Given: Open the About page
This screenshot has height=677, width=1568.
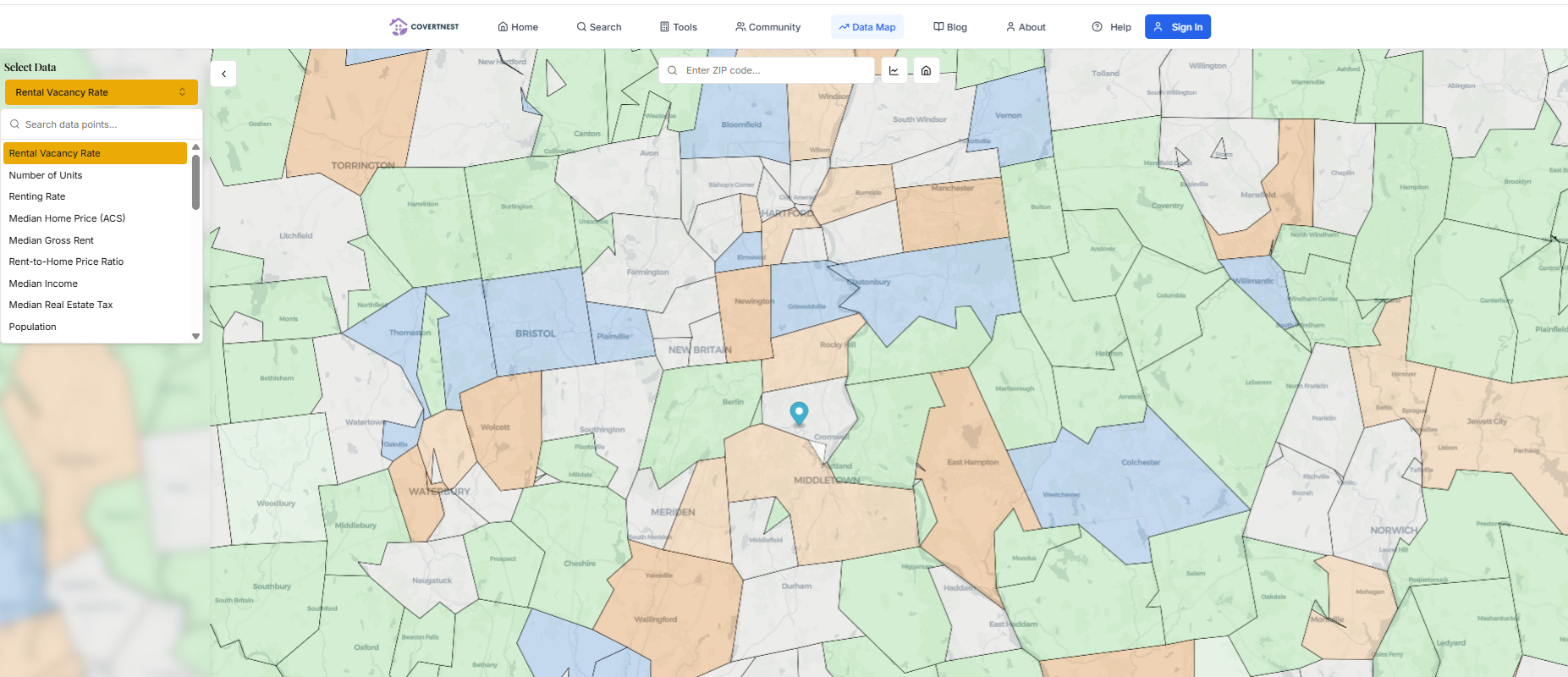Looking at the screenshot, I should [1026, 27].
